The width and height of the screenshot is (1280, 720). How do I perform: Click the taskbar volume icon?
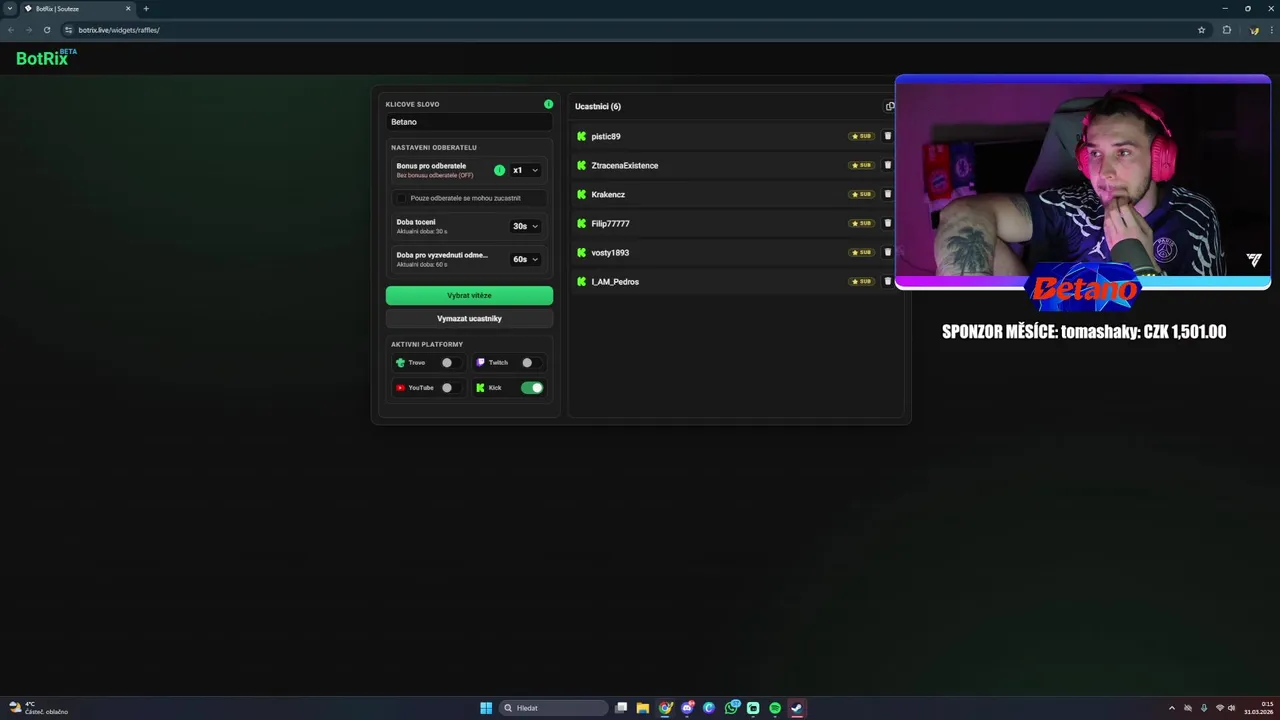click(1231, 708)
